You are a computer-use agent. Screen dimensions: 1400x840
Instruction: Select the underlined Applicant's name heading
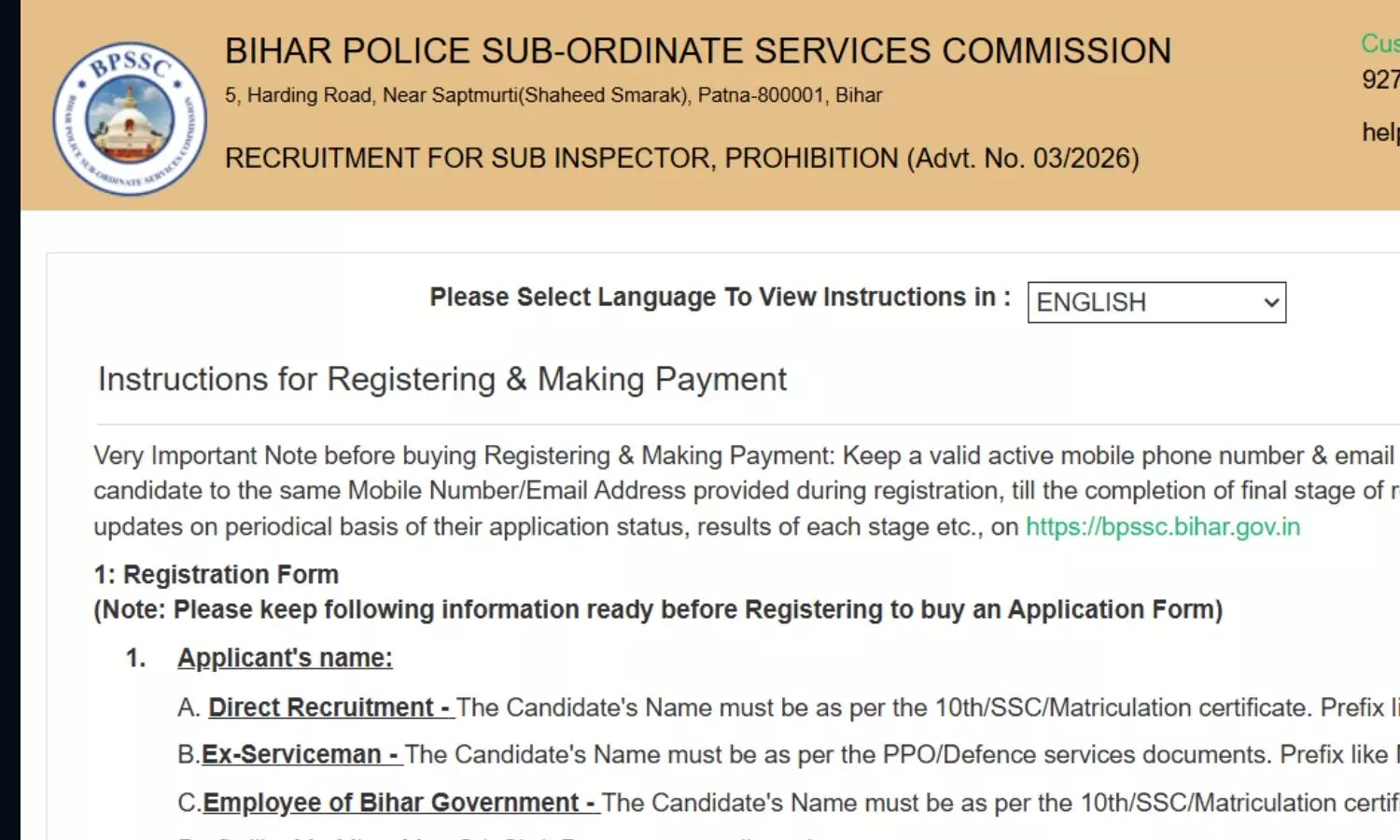(x=285, y=658)
